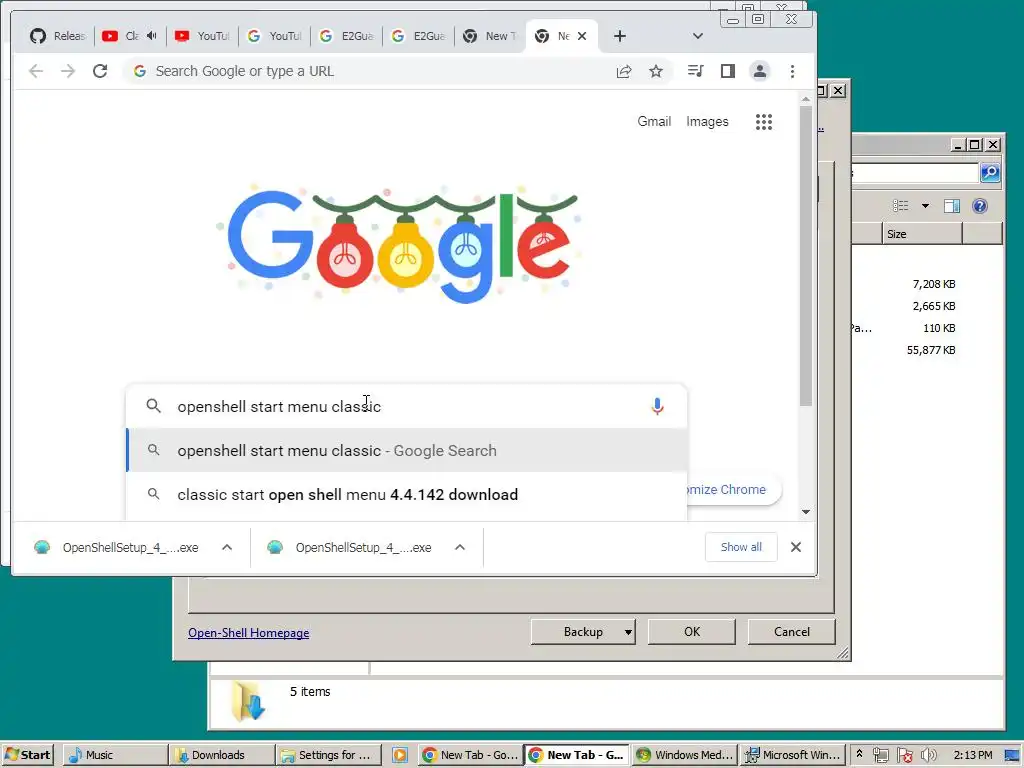
Task: Open the Settings for taskbar button
Action: (328, 755)
